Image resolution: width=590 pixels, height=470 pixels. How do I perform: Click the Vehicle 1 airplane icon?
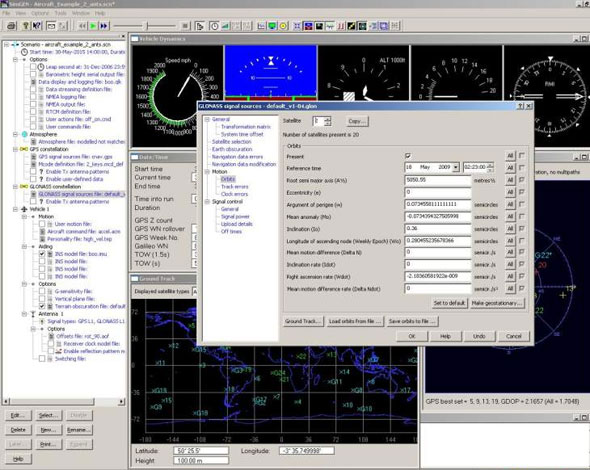click(x=24, y=209)
